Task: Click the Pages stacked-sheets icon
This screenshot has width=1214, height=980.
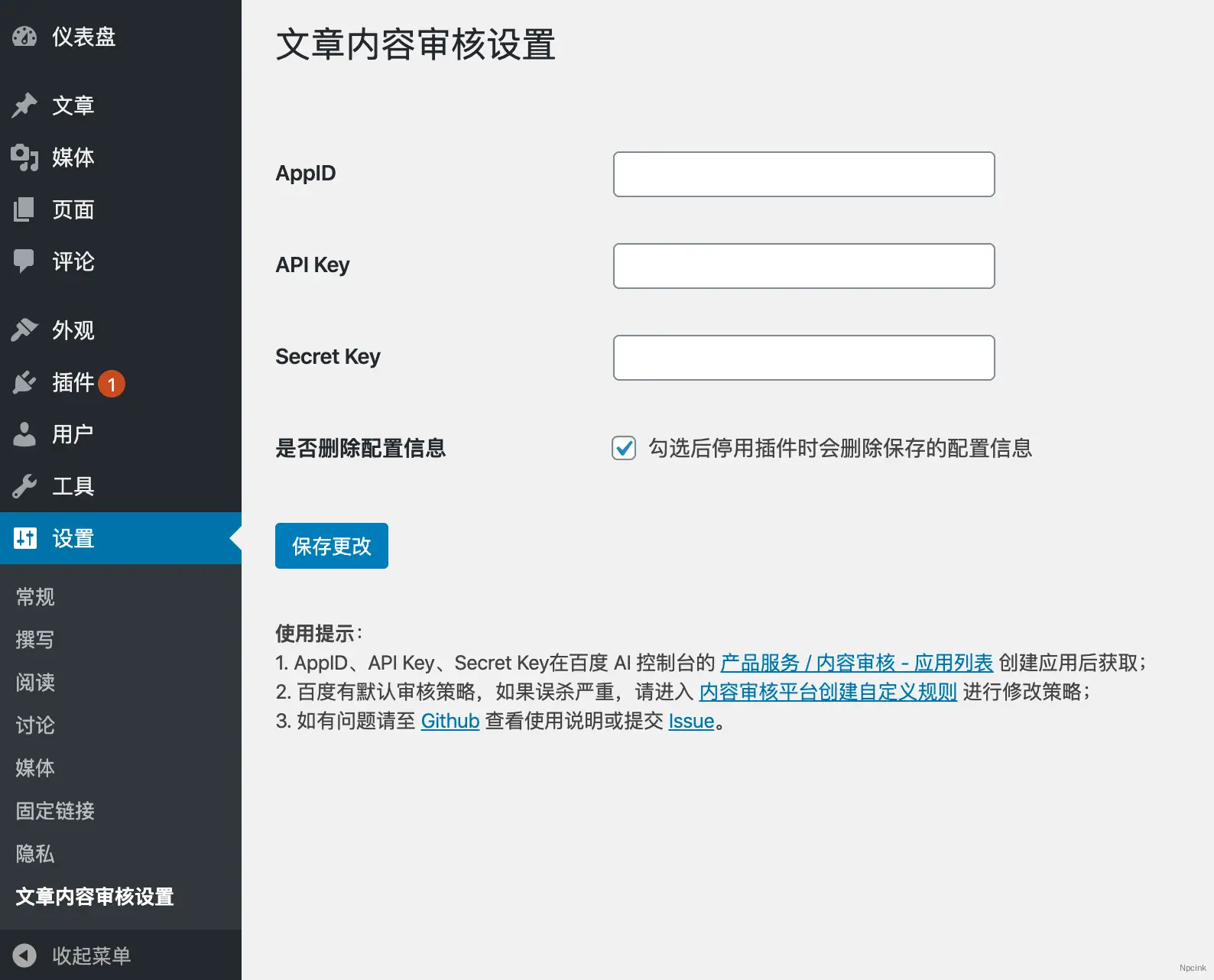Action: (24, 209)
